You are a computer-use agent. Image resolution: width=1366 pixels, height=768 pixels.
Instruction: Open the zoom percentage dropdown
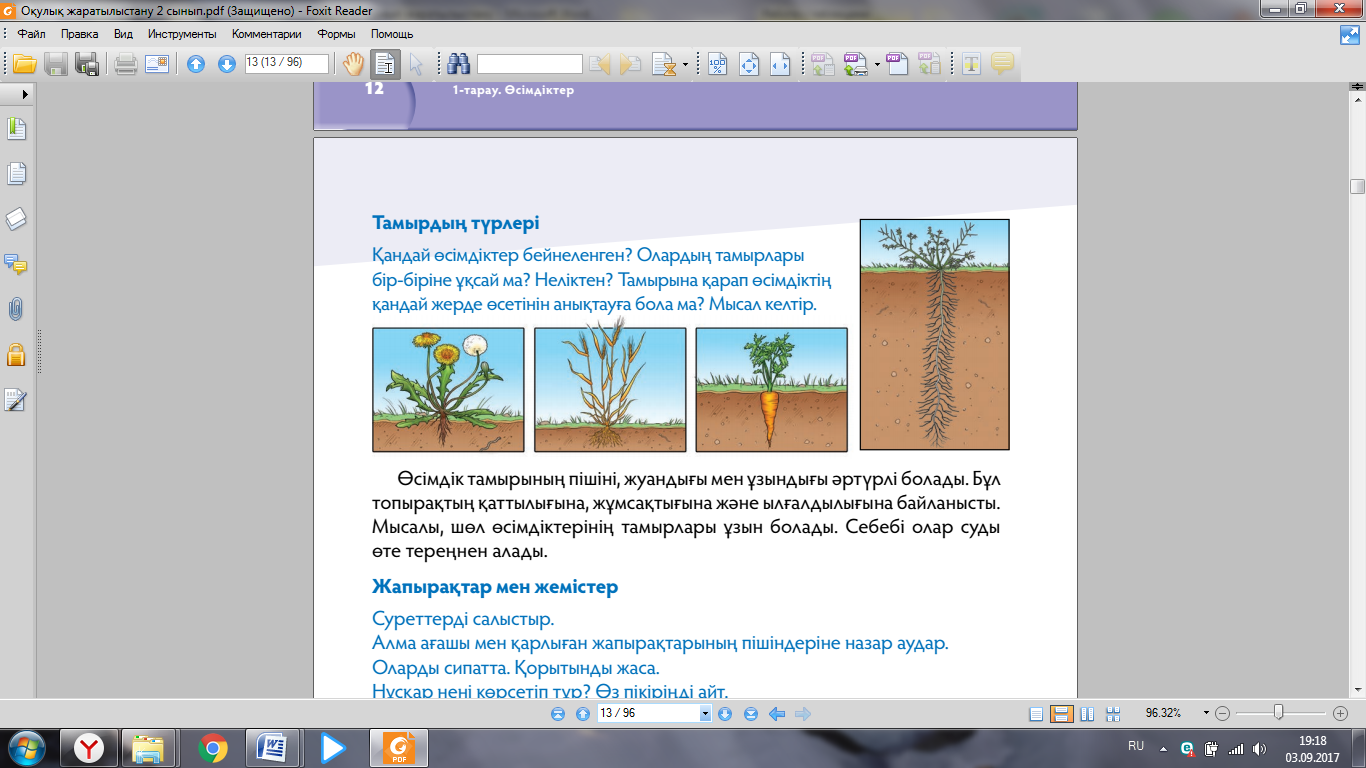point(1207,714)
